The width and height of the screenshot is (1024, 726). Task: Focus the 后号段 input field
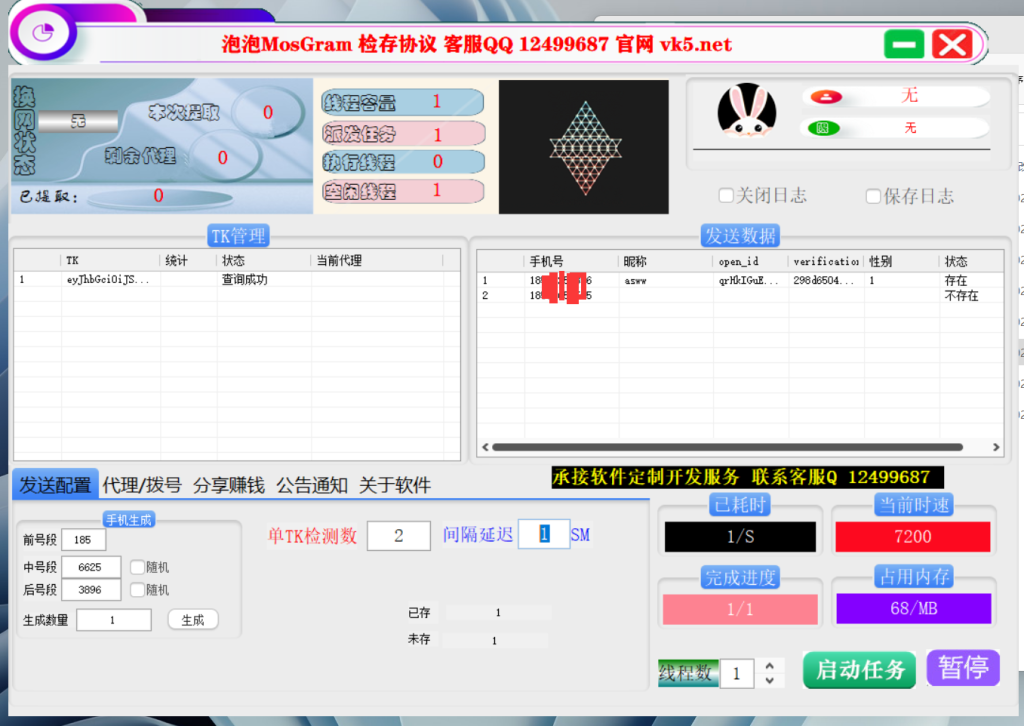[91, 590]
